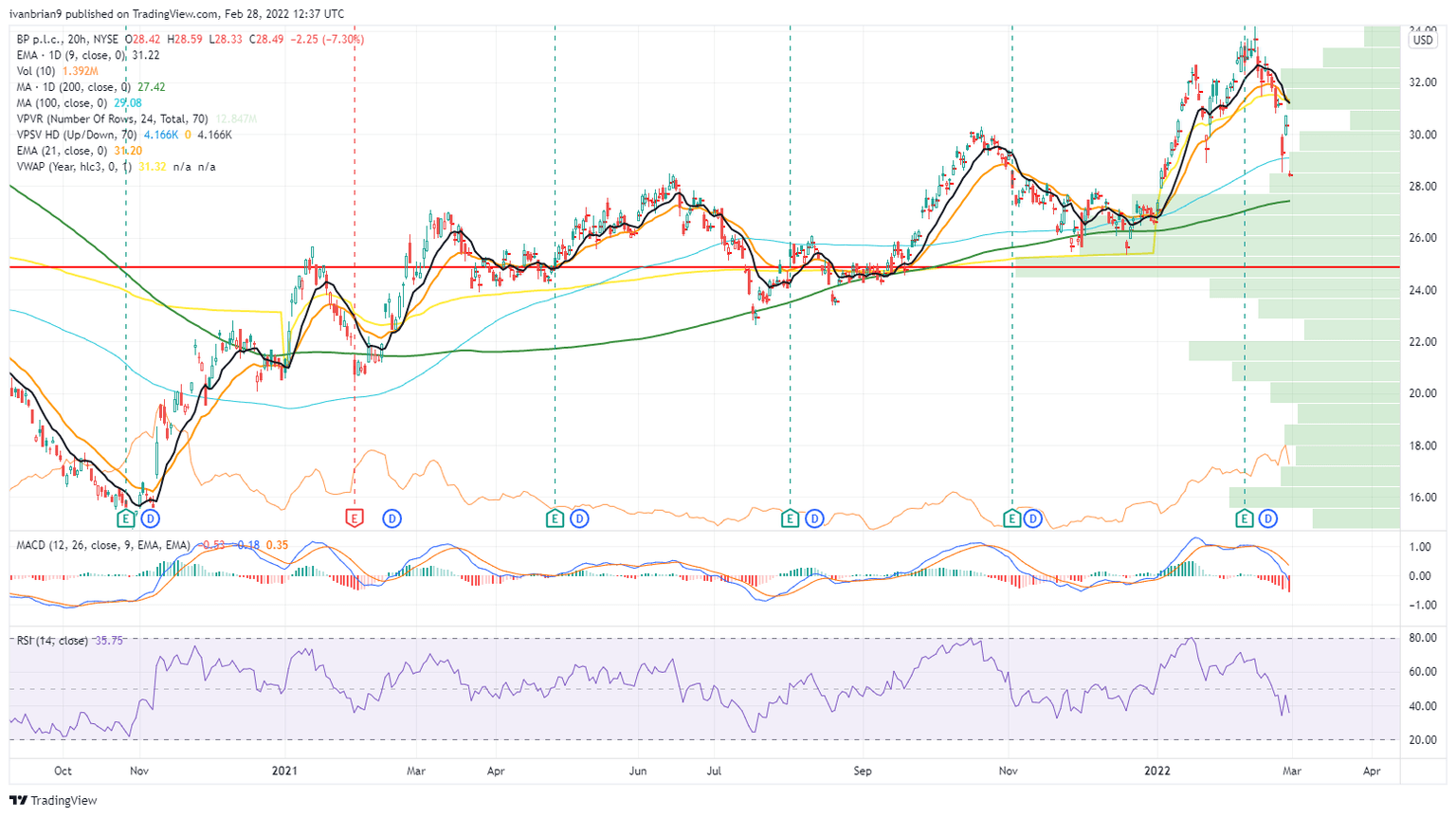Click the 16.00 price axis label
1456x817 pixels.
tap(1423, 498)
